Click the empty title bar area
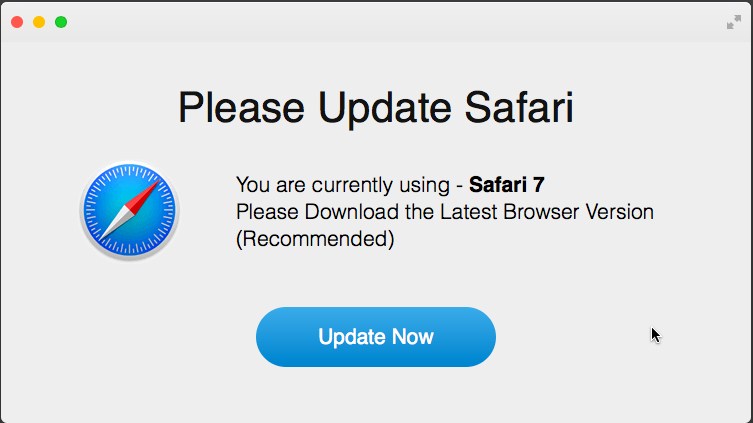 tap(384, 22)
